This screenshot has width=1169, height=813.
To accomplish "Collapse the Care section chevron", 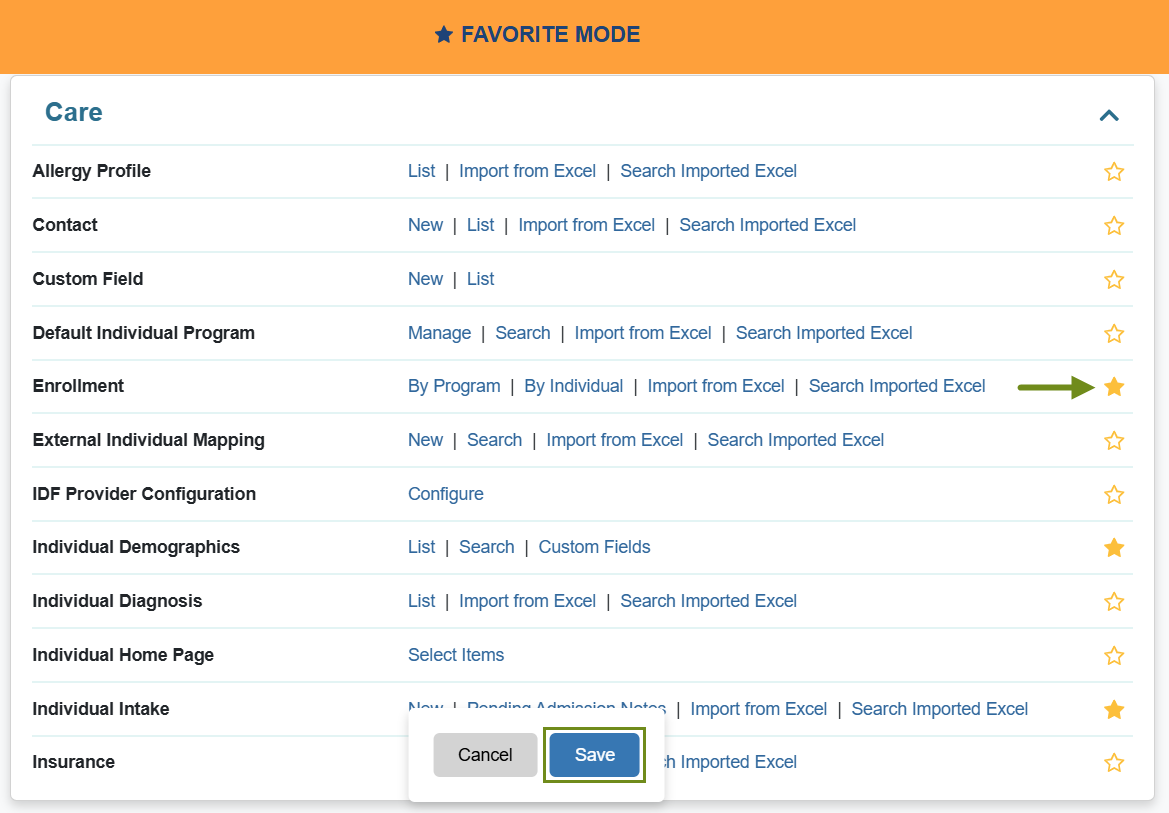I will click(x=1108, y=115).
